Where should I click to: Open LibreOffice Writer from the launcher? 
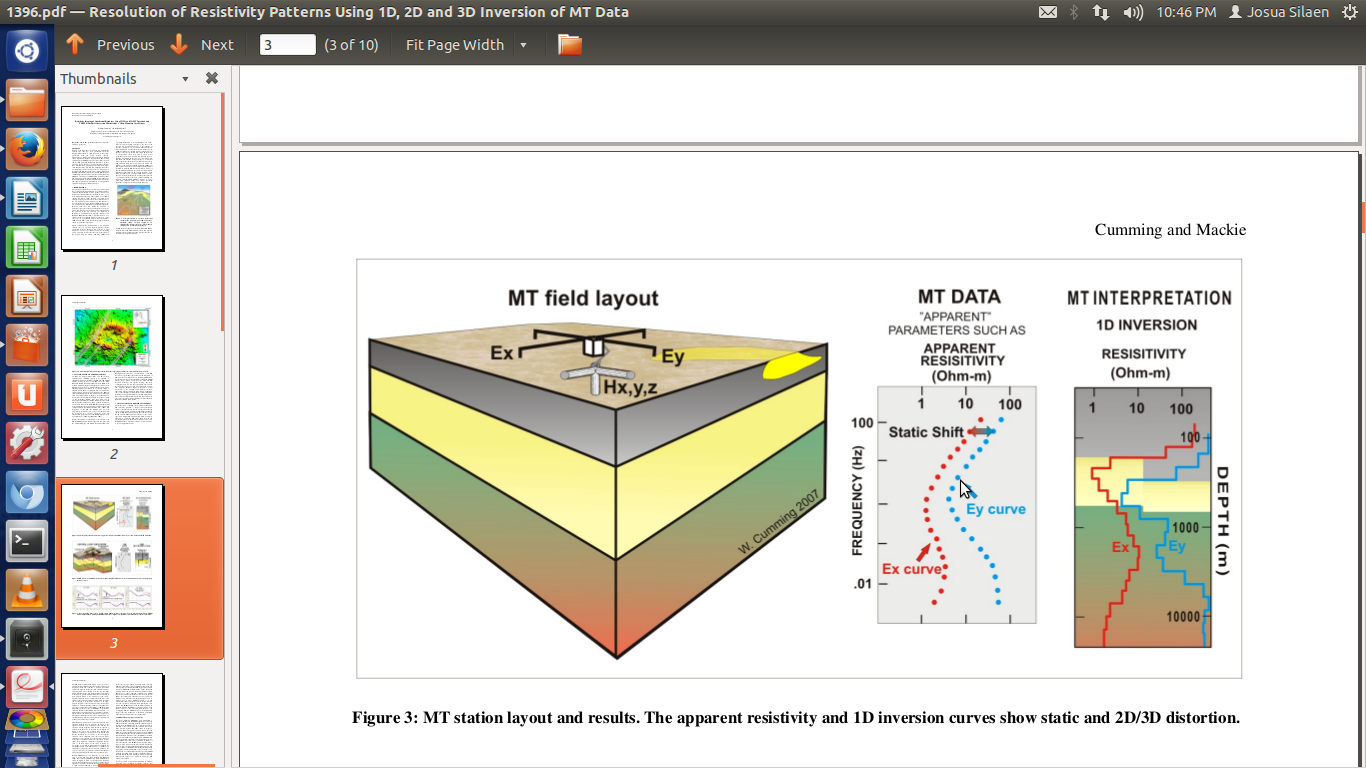[26, 198]
